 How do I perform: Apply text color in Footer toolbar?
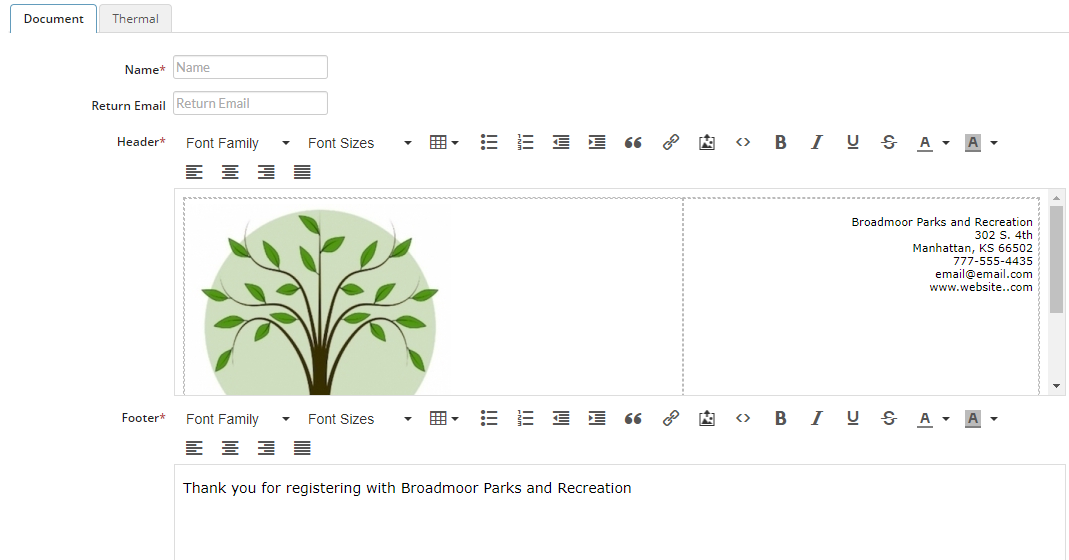(924, 419)
